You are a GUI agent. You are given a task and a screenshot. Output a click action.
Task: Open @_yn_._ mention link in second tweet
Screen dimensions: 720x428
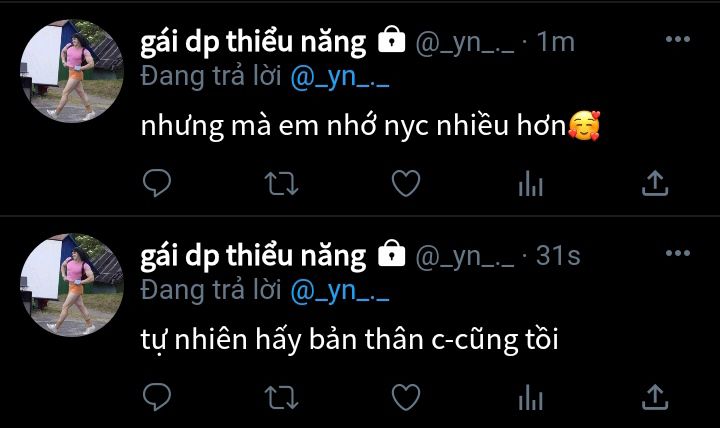pos(340,291)
